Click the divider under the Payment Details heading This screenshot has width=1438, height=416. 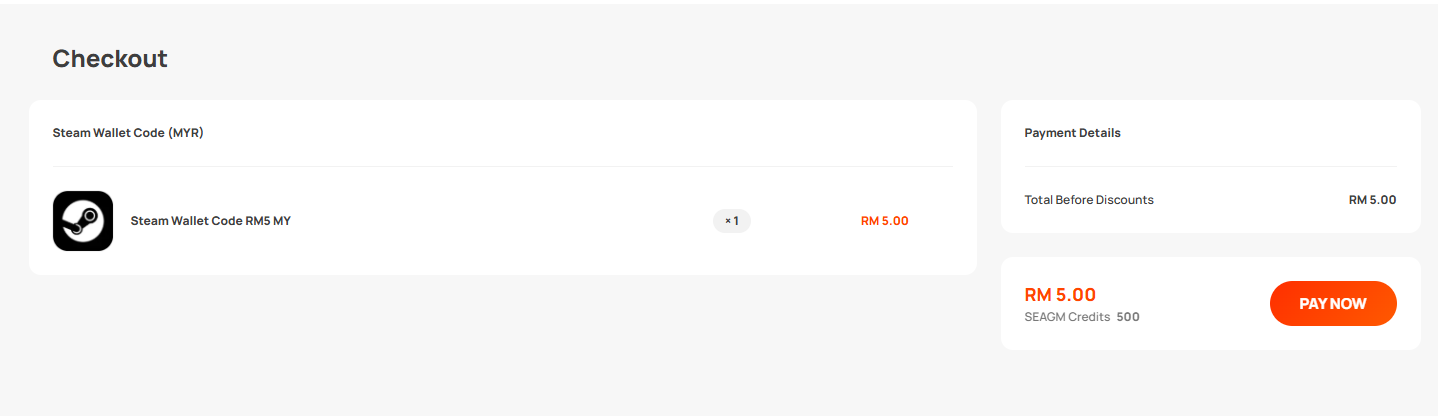(1211, 166)
